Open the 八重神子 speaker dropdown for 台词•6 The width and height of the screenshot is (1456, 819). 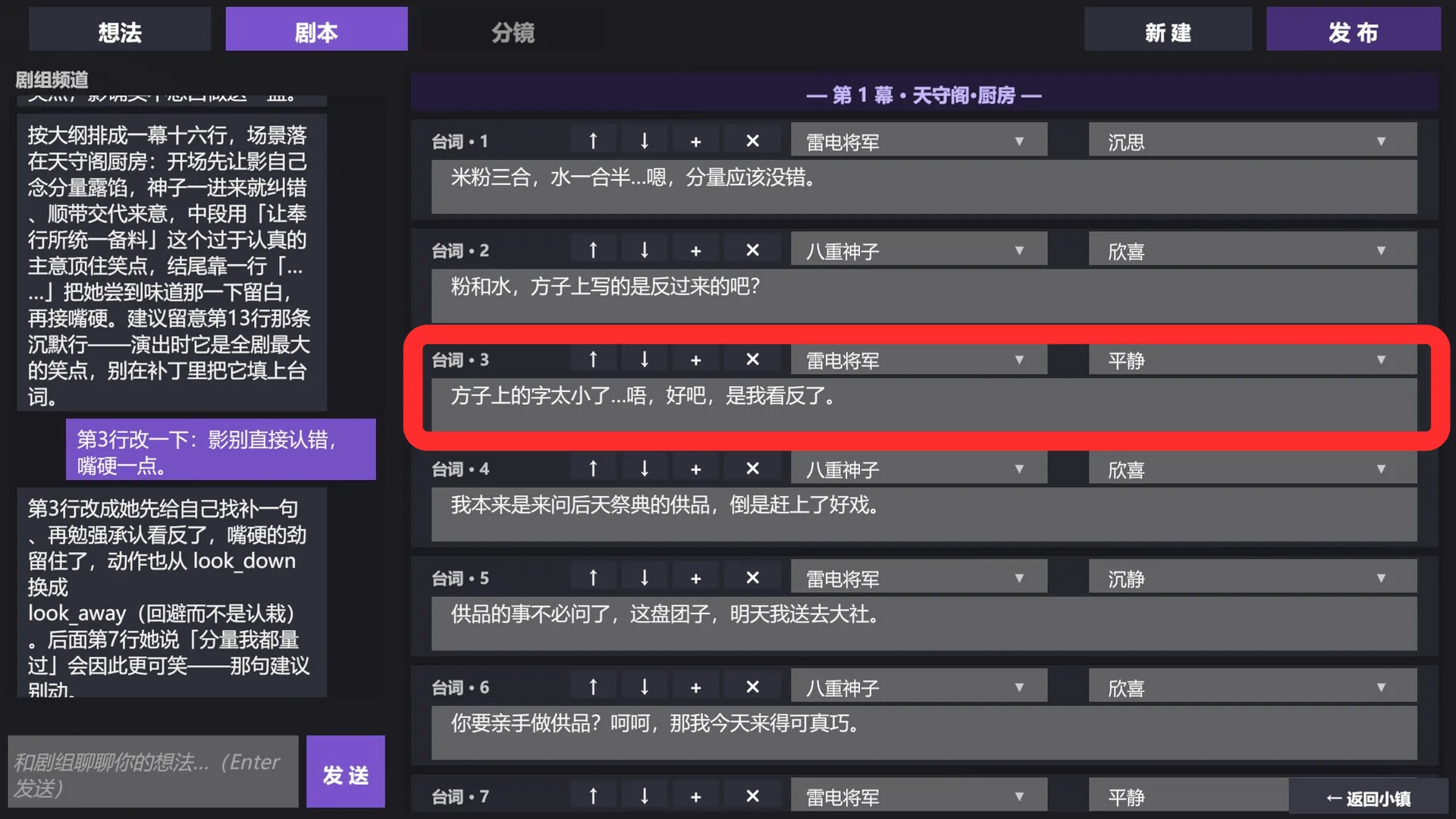918,687
